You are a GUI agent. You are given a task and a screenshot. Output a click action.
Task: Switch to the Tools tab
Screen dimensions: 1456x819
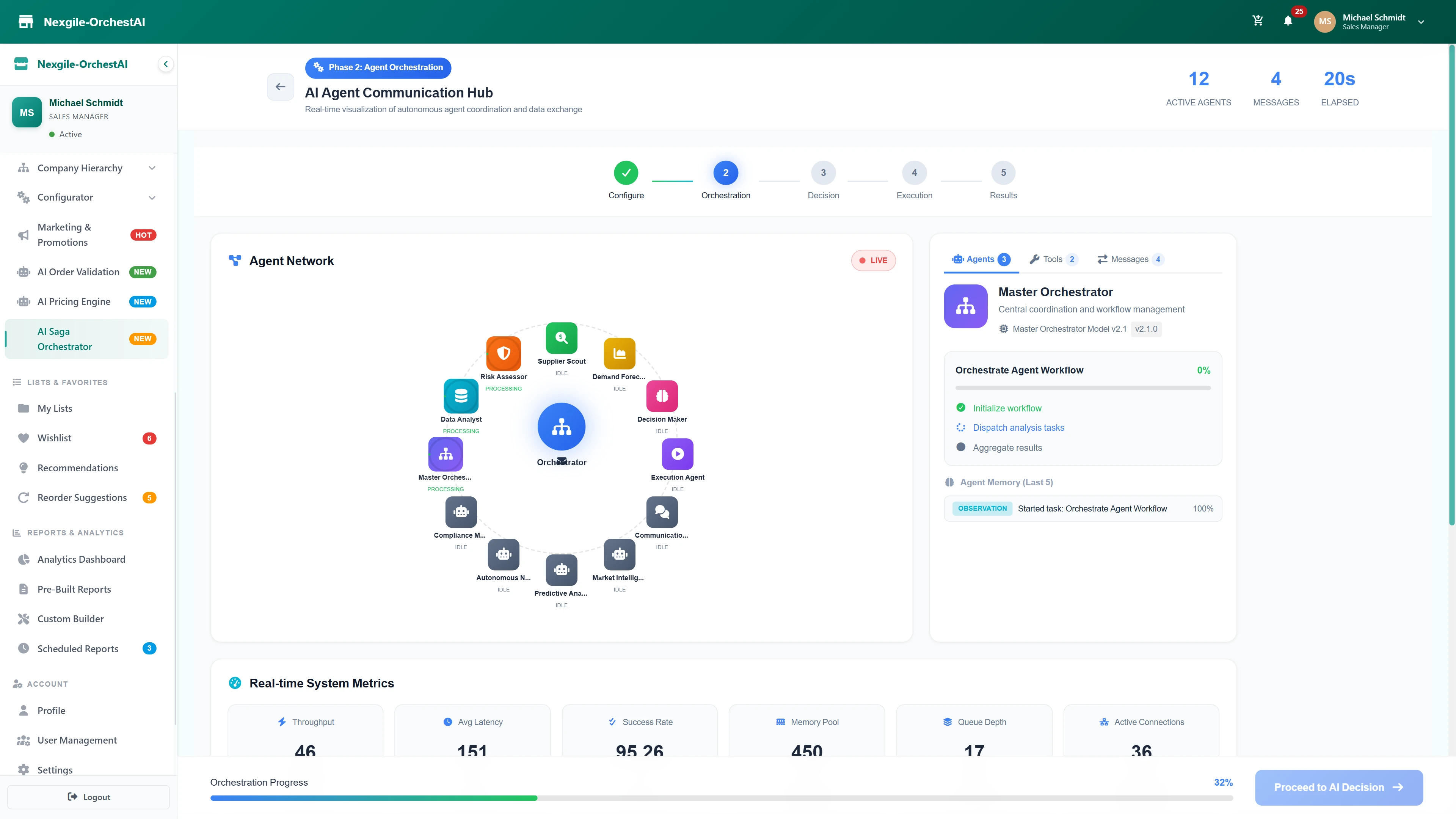1053,259
